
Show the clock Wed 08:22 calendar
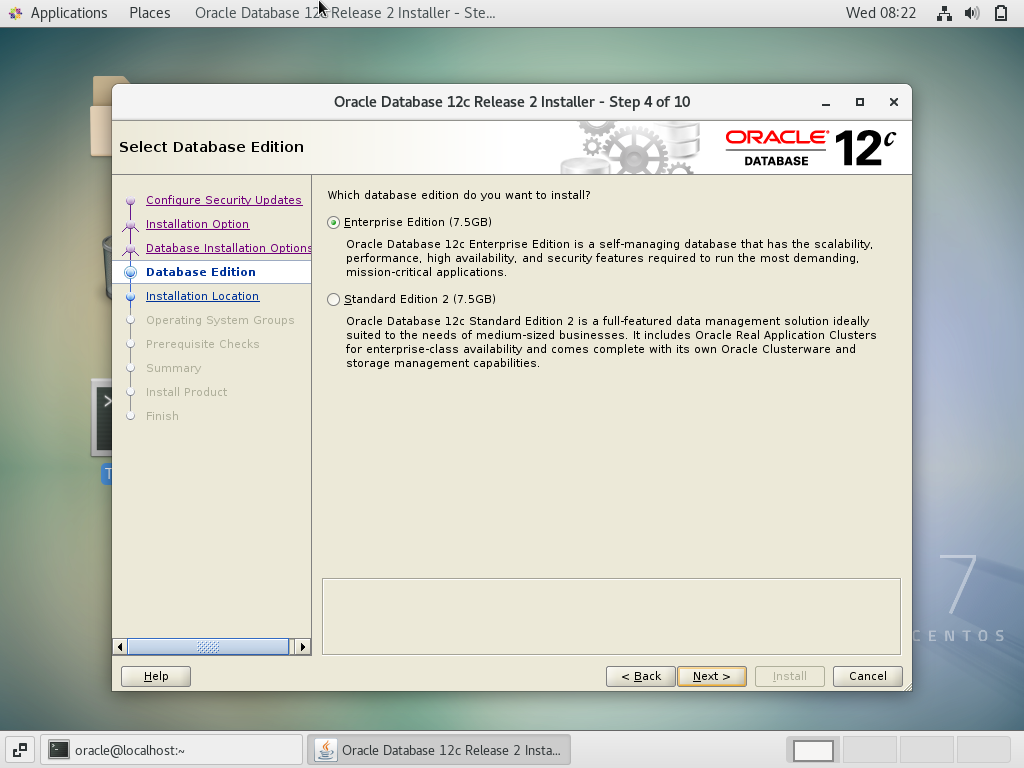[880, 13]
